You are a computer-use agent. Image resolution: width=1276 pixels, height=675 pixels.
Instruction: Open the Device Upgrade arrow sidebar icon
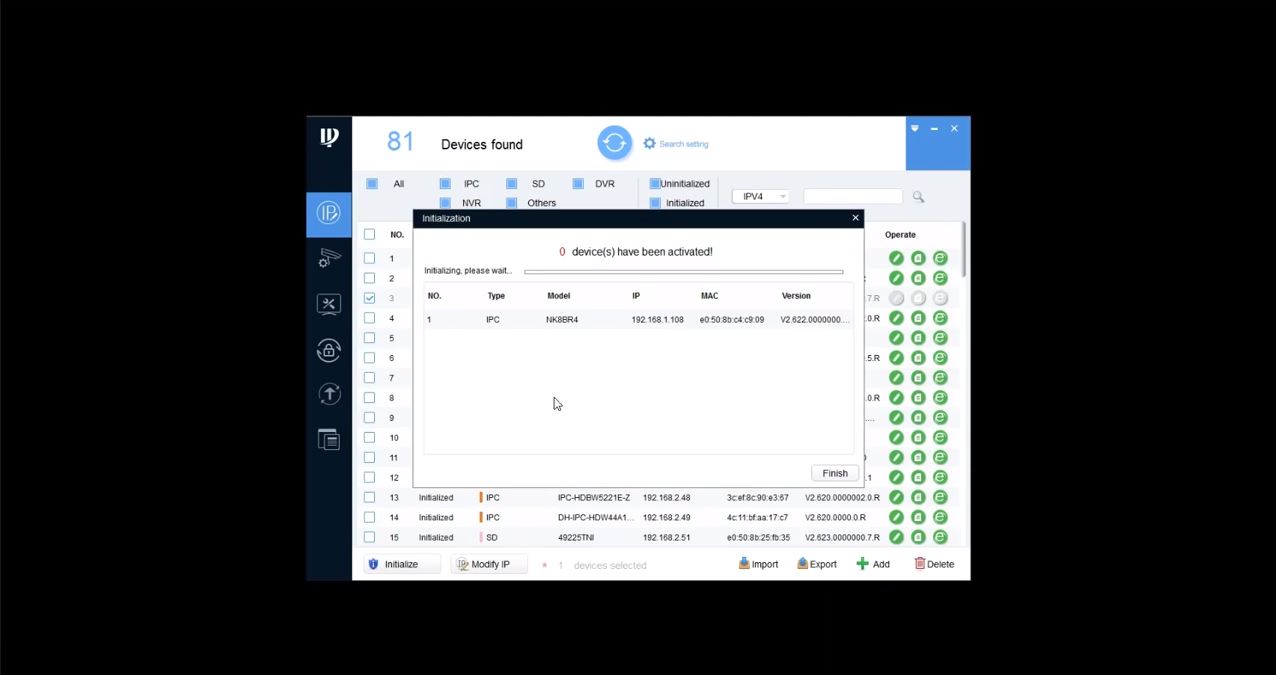coord(329,394)
